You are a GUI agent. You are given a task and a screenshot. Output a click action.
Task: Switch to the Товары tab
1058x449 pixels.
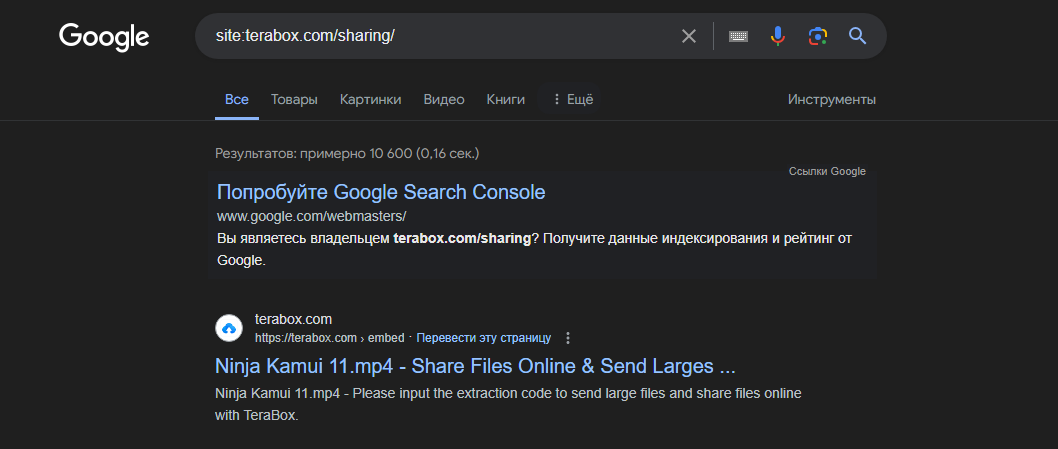[294, 99]
